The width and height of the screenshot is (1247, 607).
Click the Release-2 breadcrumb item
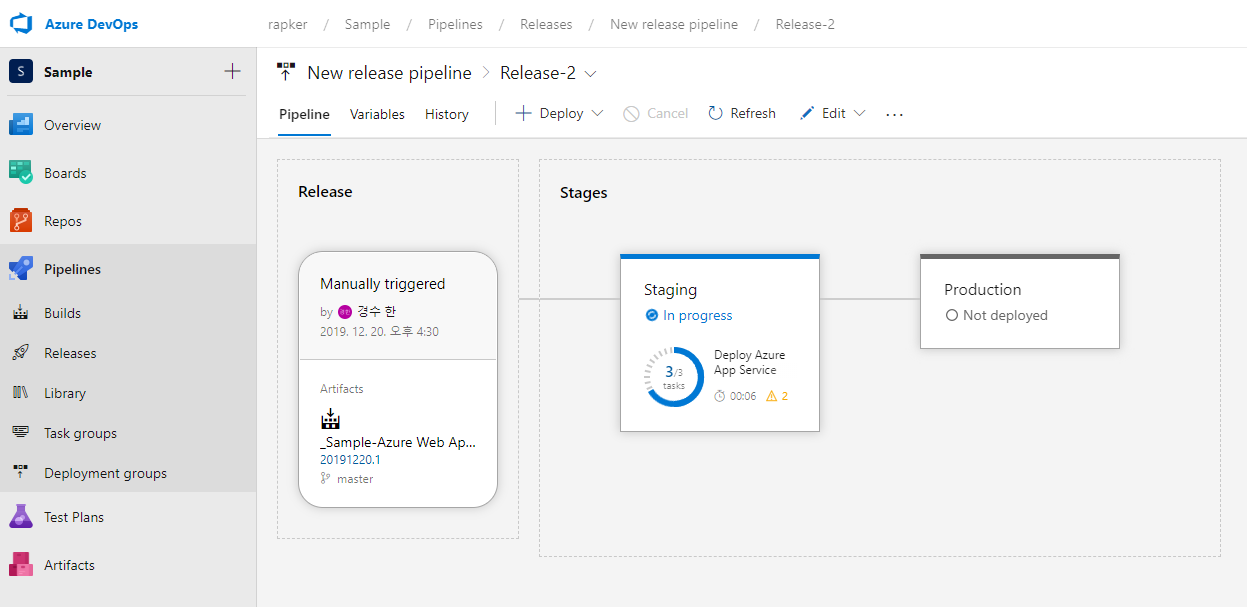[805, 24]
